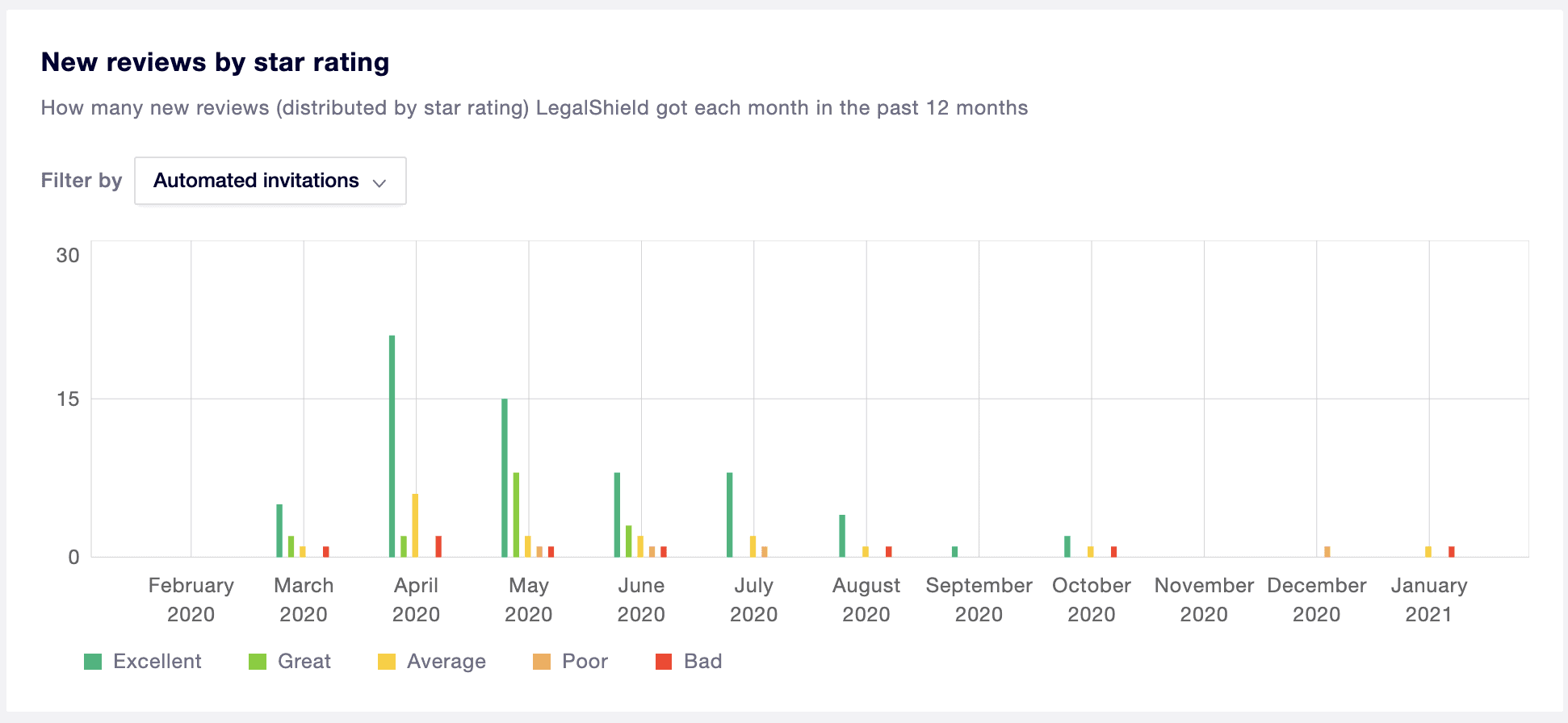Click the chevron arrow in filter dropdown
The image size is (1568, 723).
pos(379,182)
